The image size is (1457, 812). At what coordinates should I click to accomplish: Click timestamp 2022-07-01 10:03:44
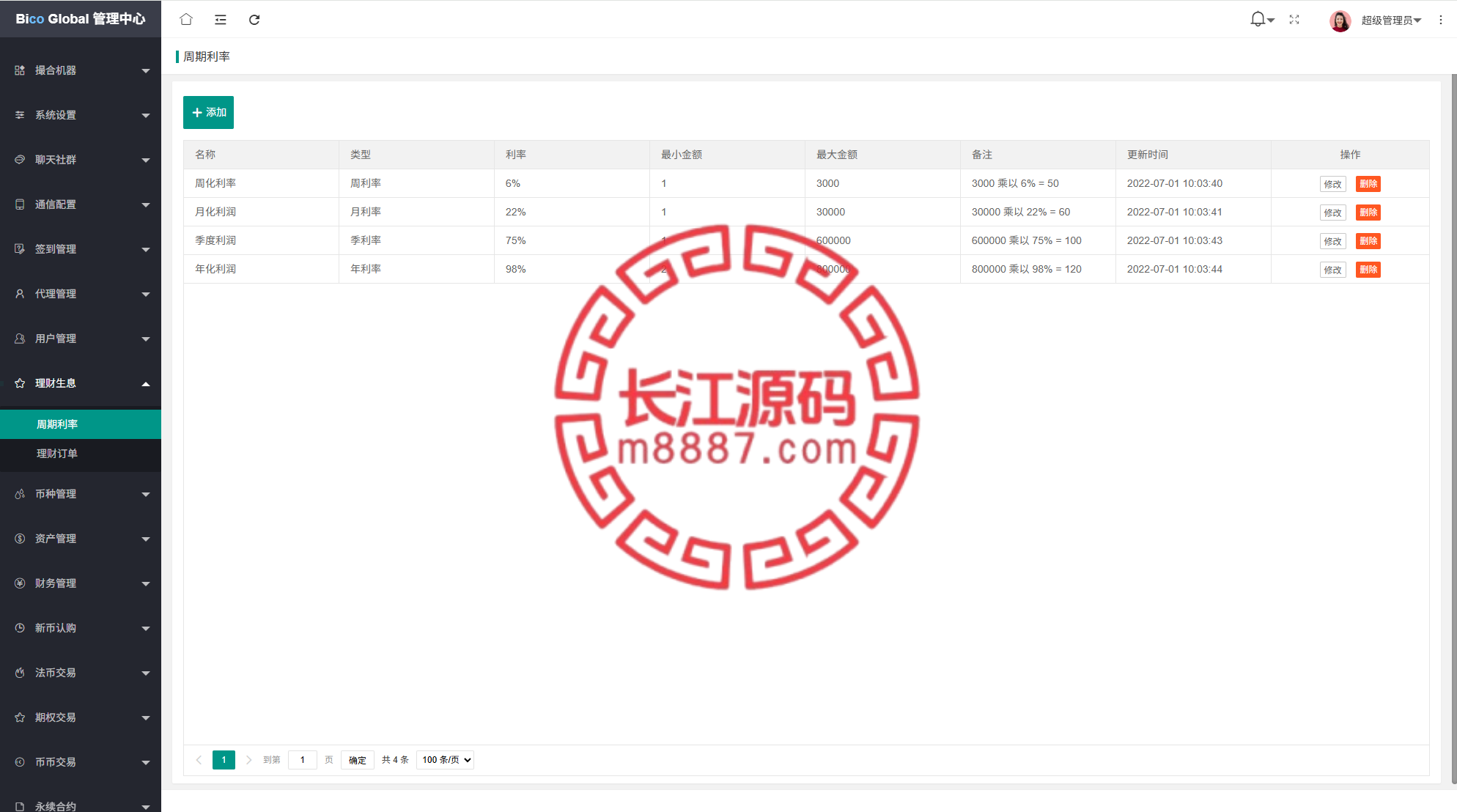1175,269
